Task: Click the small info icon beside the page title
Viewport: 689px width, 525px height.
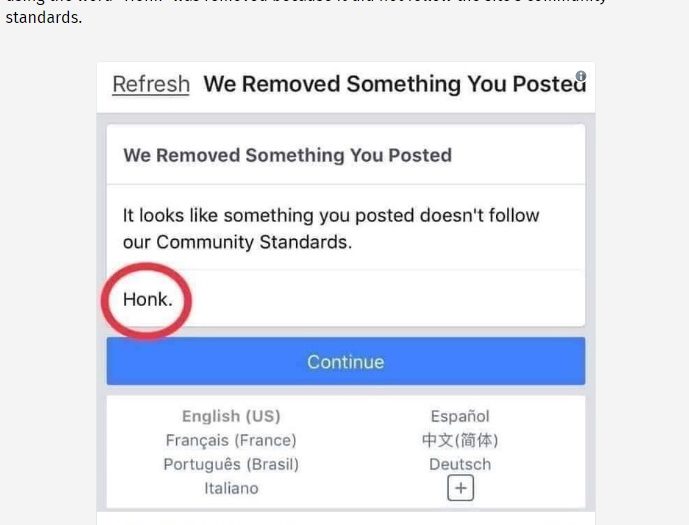Action: 581,76
